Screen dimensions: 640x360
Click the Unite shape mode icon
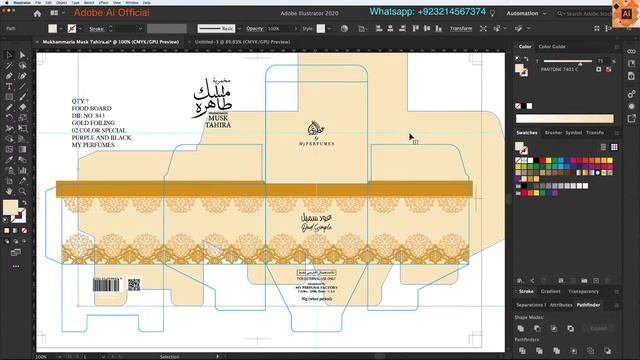coord(521,329)
